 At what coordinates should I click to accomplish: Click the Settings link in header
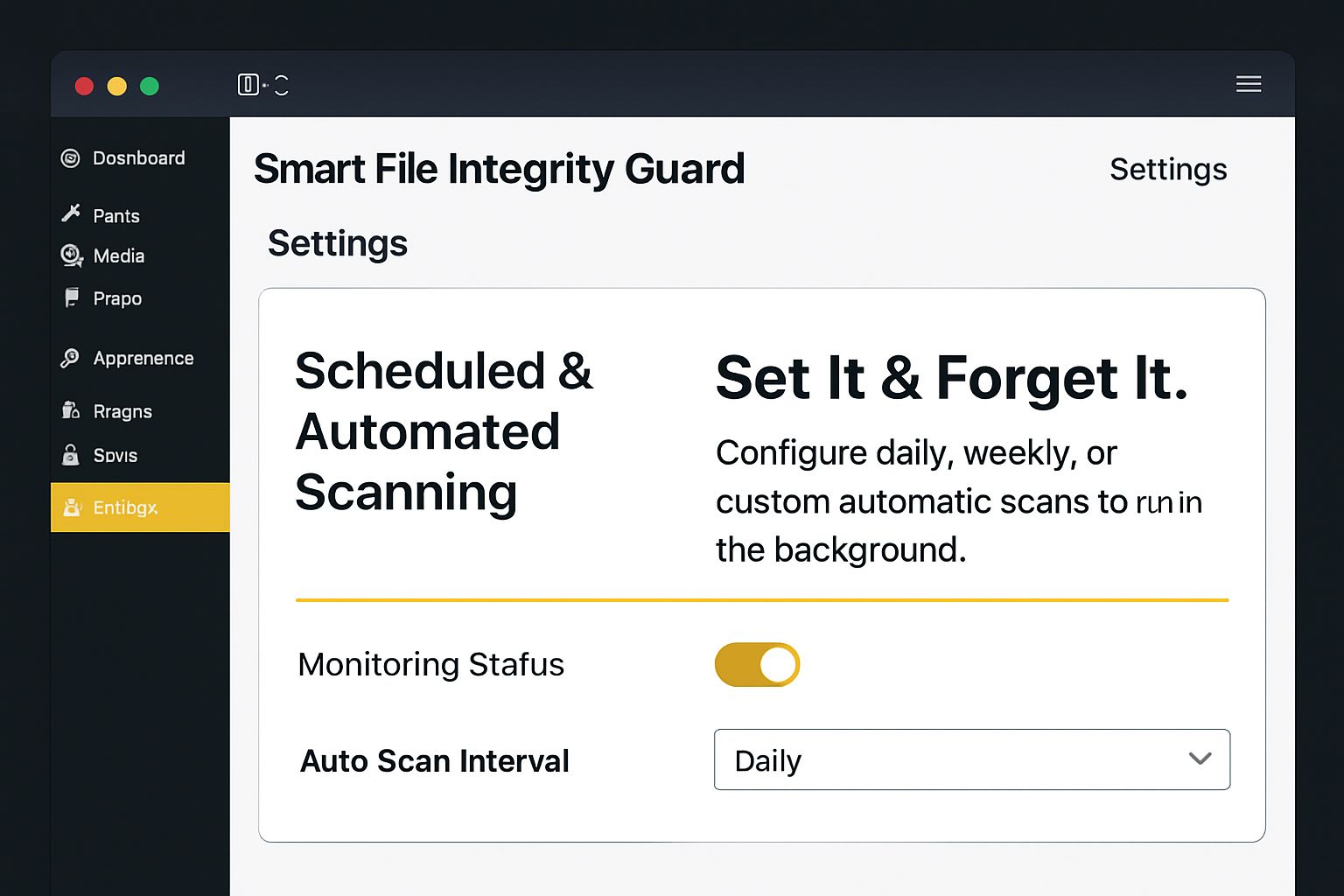click(1167, 169)
